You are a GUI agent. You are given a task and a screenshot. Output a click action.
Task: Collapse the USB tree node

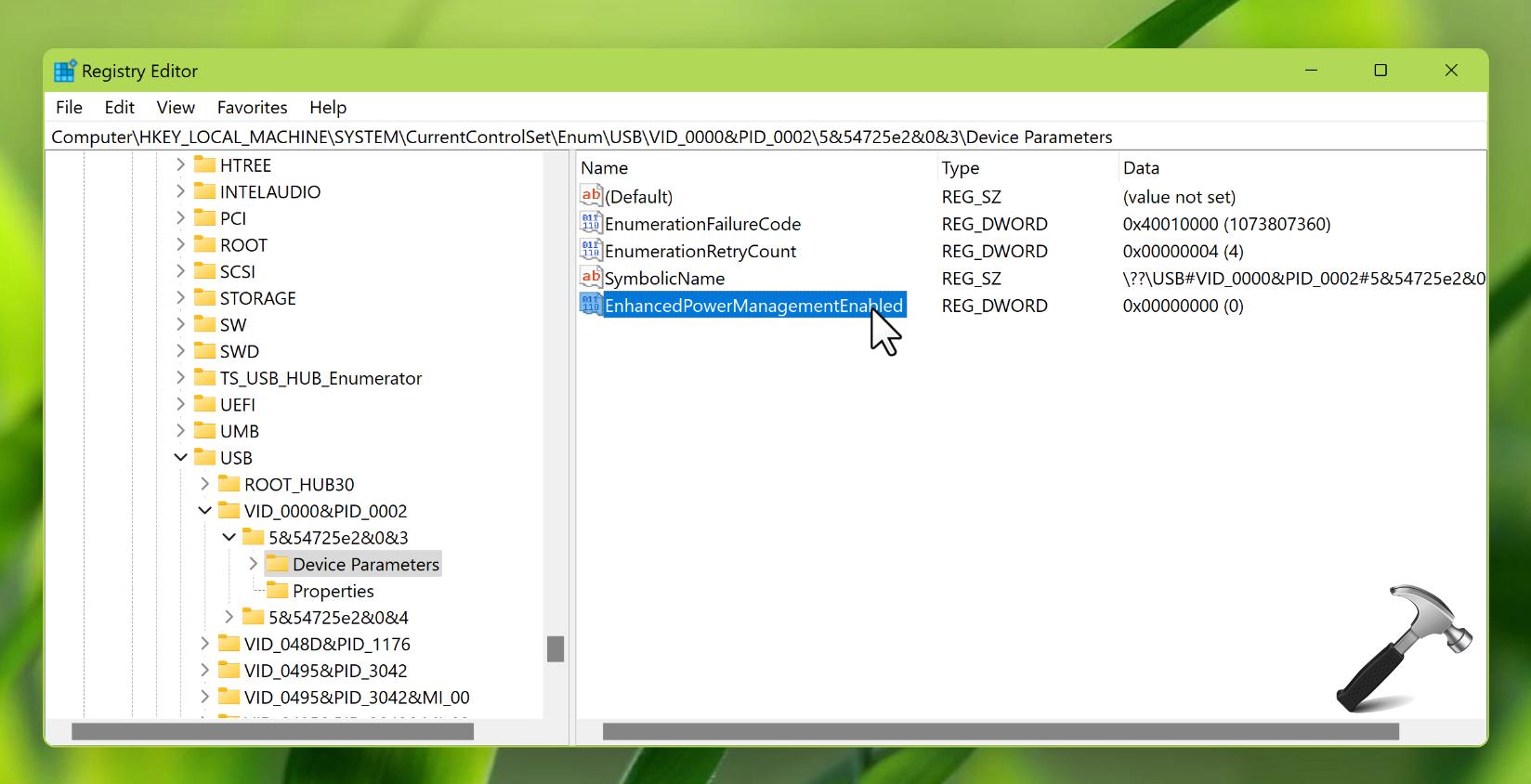pos(180,457)
